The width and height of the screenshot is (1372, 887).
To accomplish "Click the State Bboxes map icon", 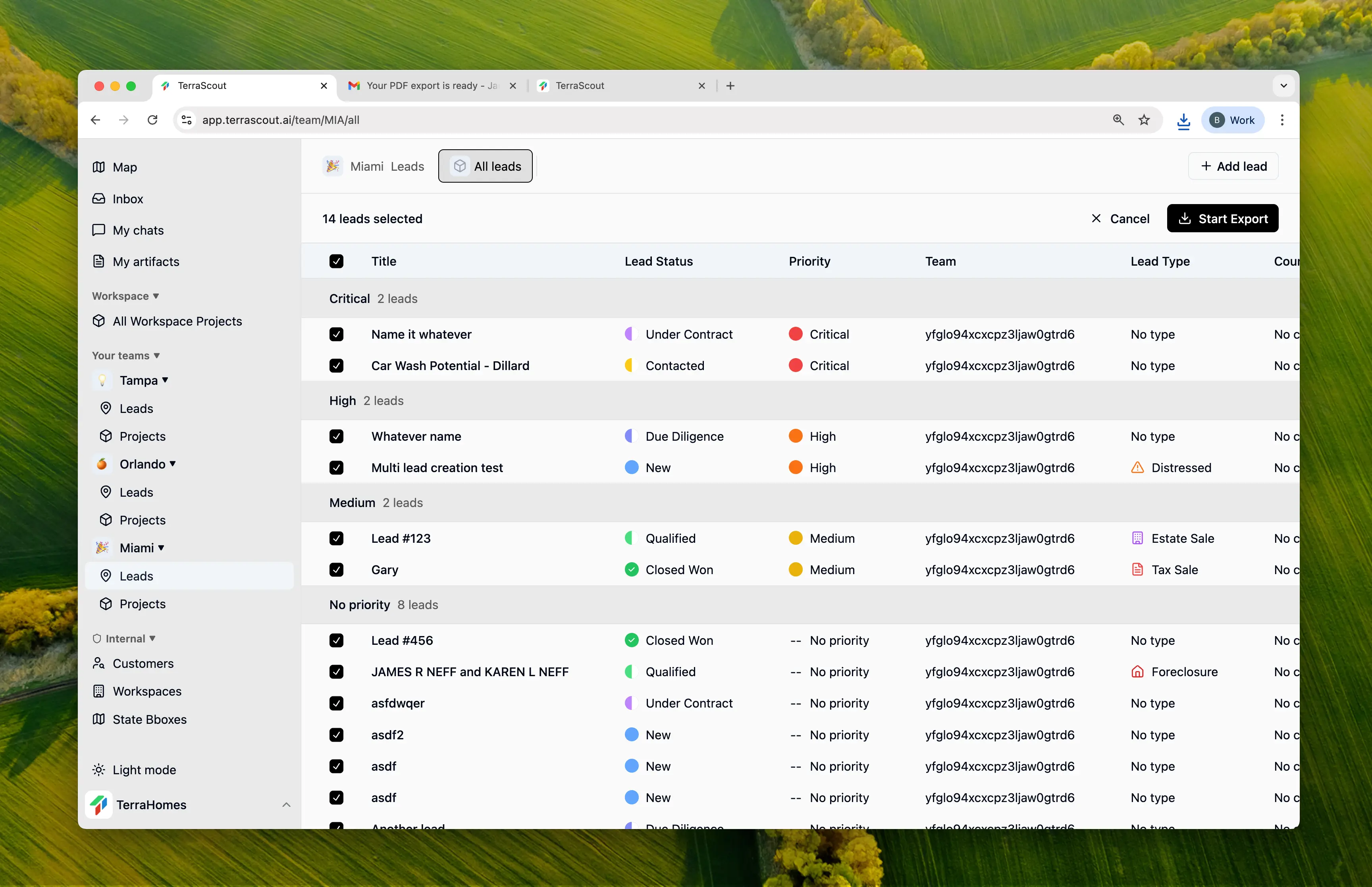I will [98, 719].
